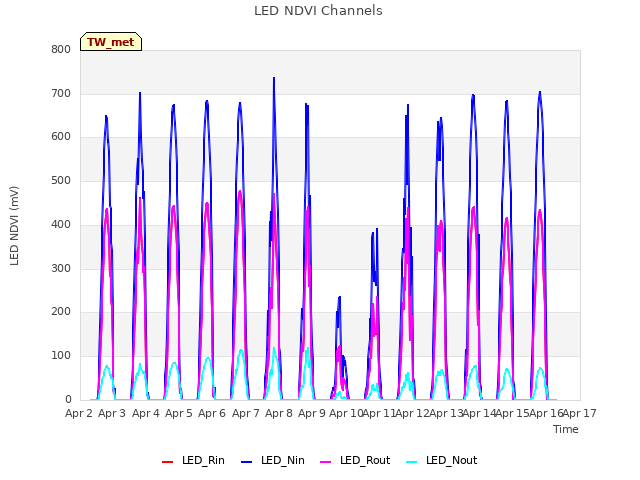This screenshot has height=480, width=640.
Task: Click the 600 y-axis tick label
Action: pyautogui.click(x=61, y=137)
